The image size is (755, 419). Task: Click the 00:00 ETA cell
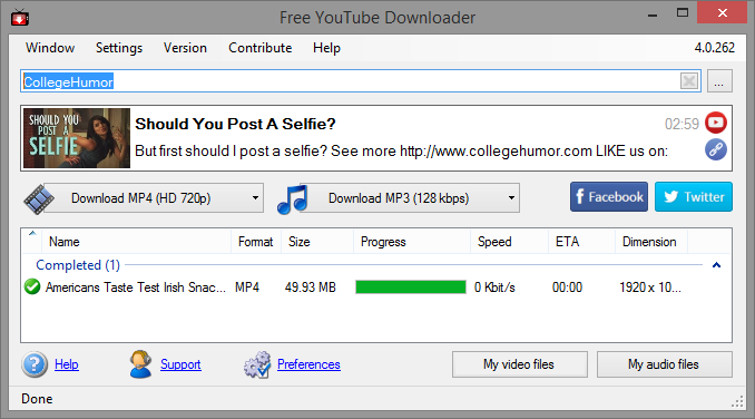pyautogui.click(x=567, y=288)
